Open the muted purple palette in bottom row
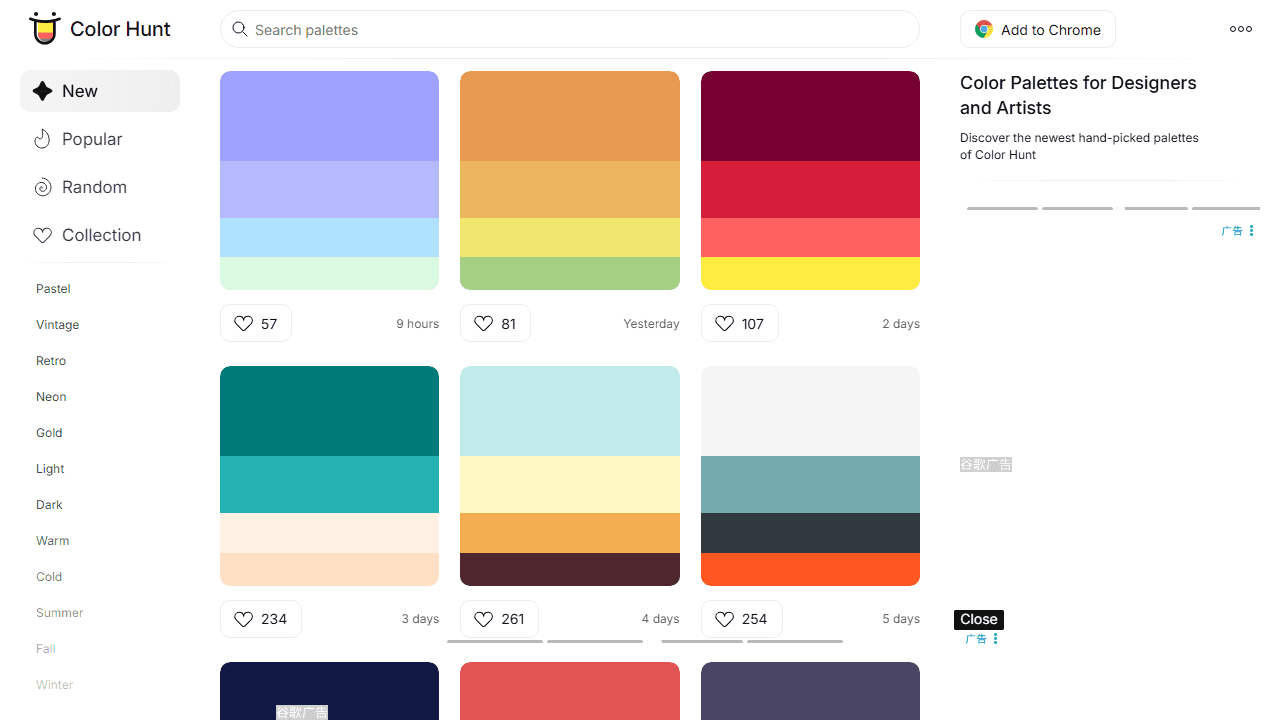This screenshot has height=720, width=1280. pos(810,691)
